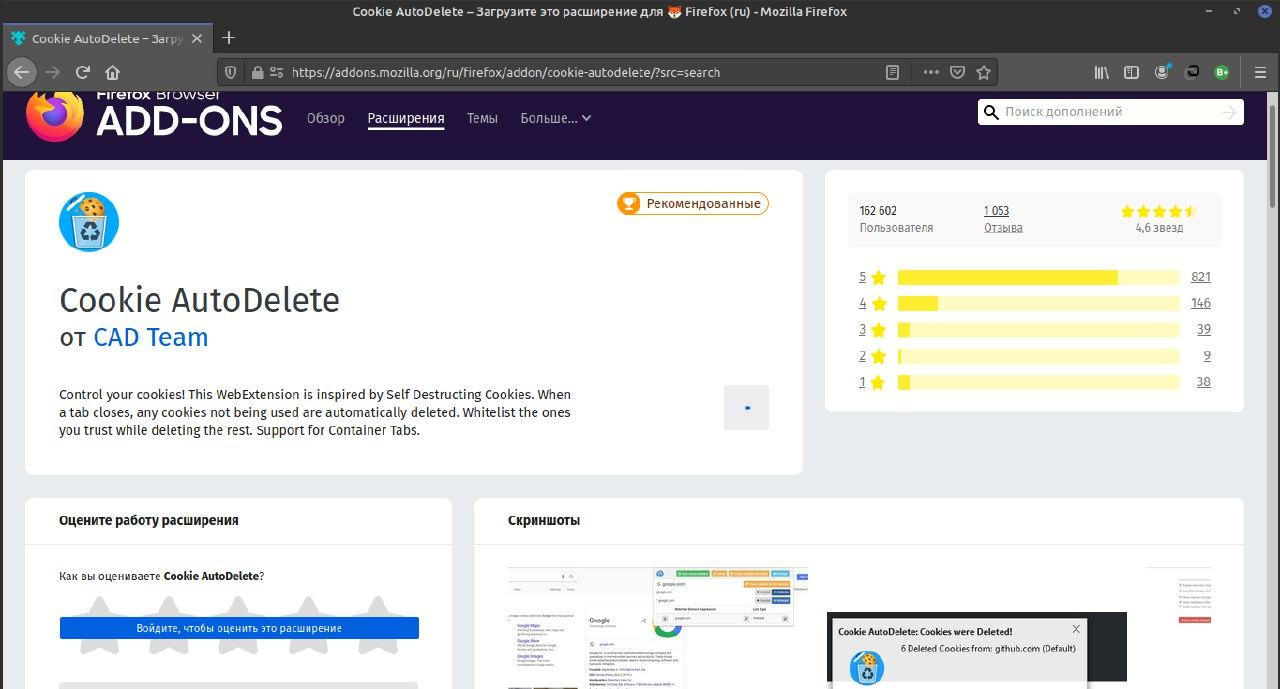Open the 'Темы' navigation item

coord(482,118)
